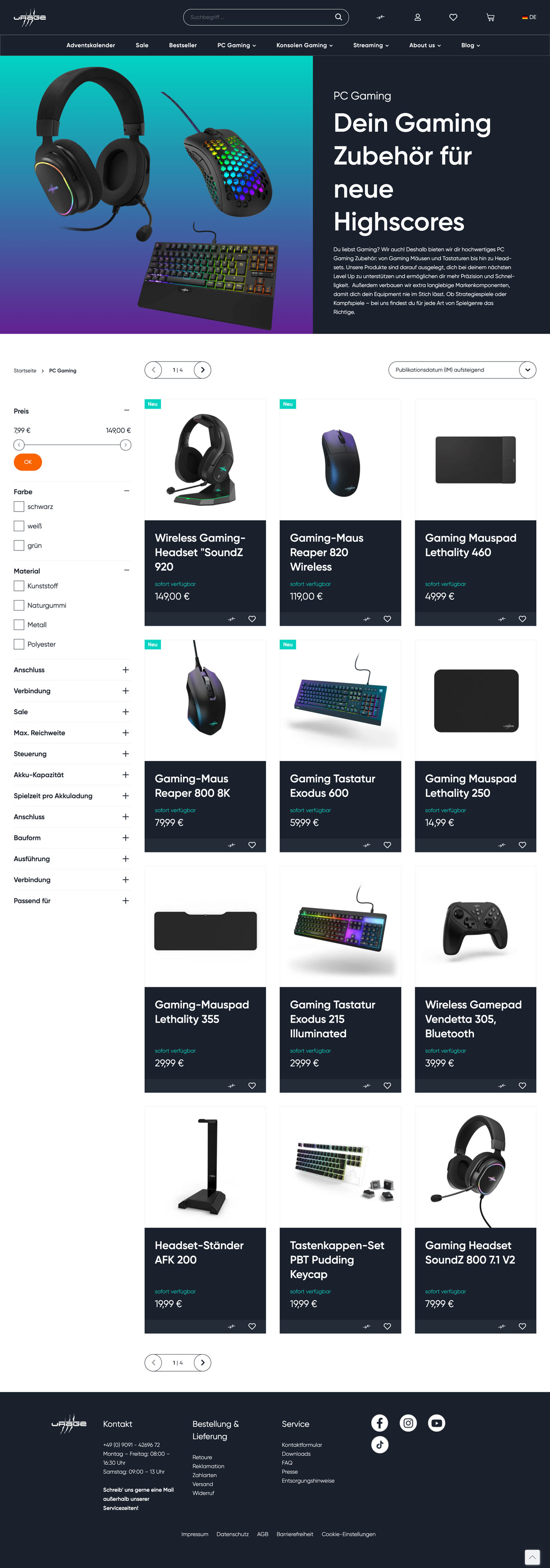This screenshot has height=1568, width=550.
Task: Open the wishlist heart in the header
Action: tap(453, 17)
